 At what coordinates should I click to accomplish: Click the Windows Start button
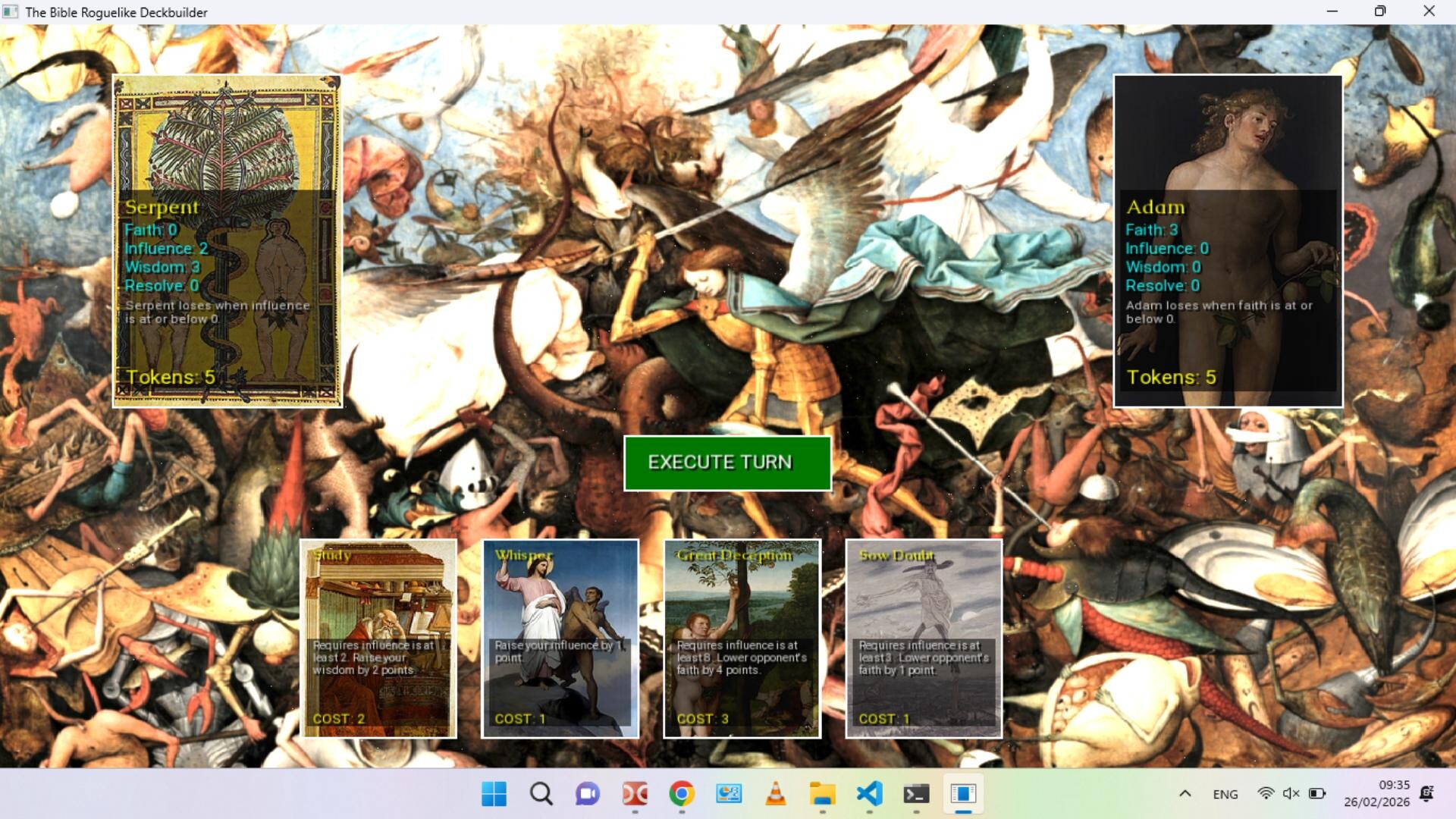click(494, 794)
